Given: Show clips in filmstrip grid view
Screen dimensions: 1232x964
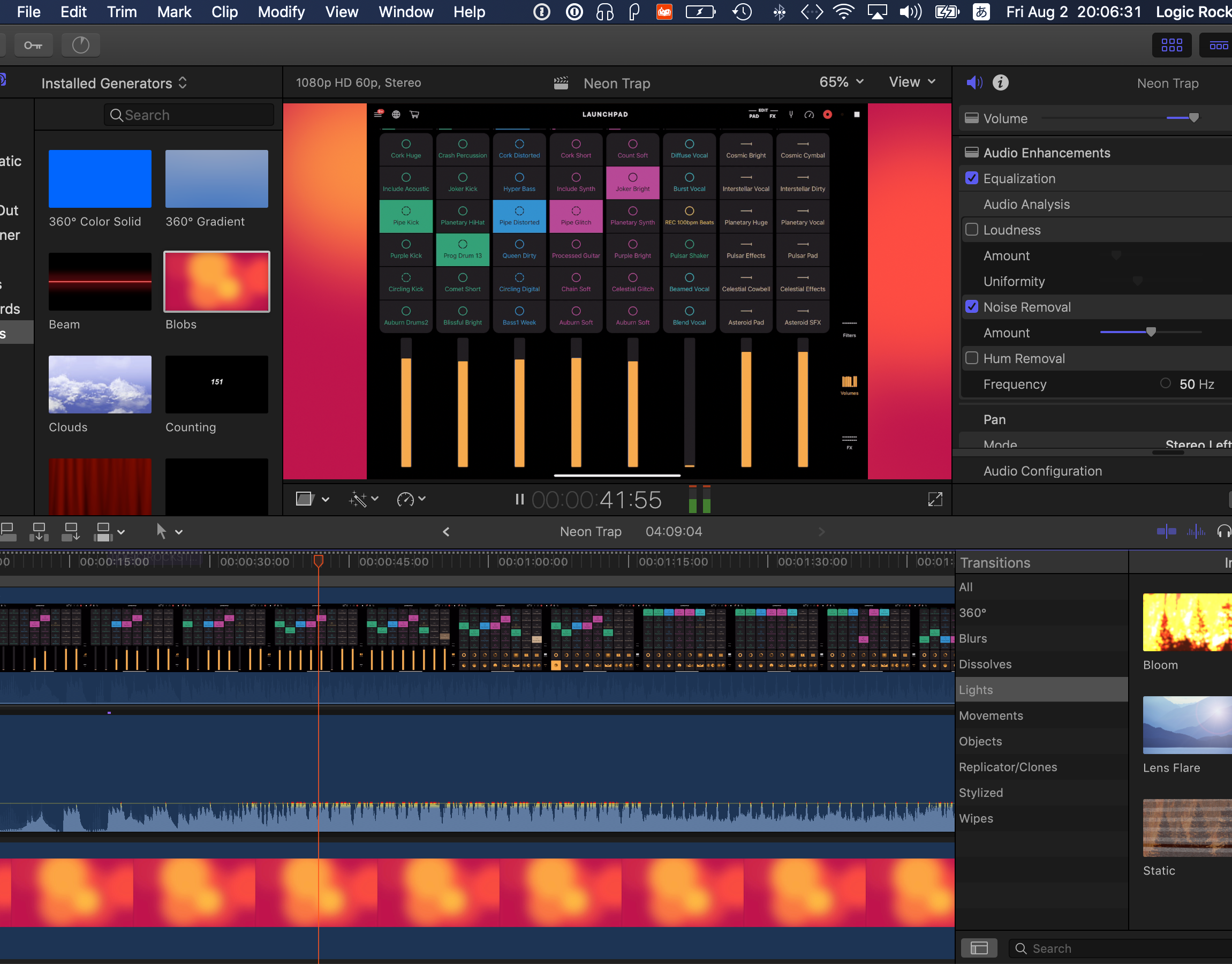Looking at the screenshot, I should click(1171, 45).
